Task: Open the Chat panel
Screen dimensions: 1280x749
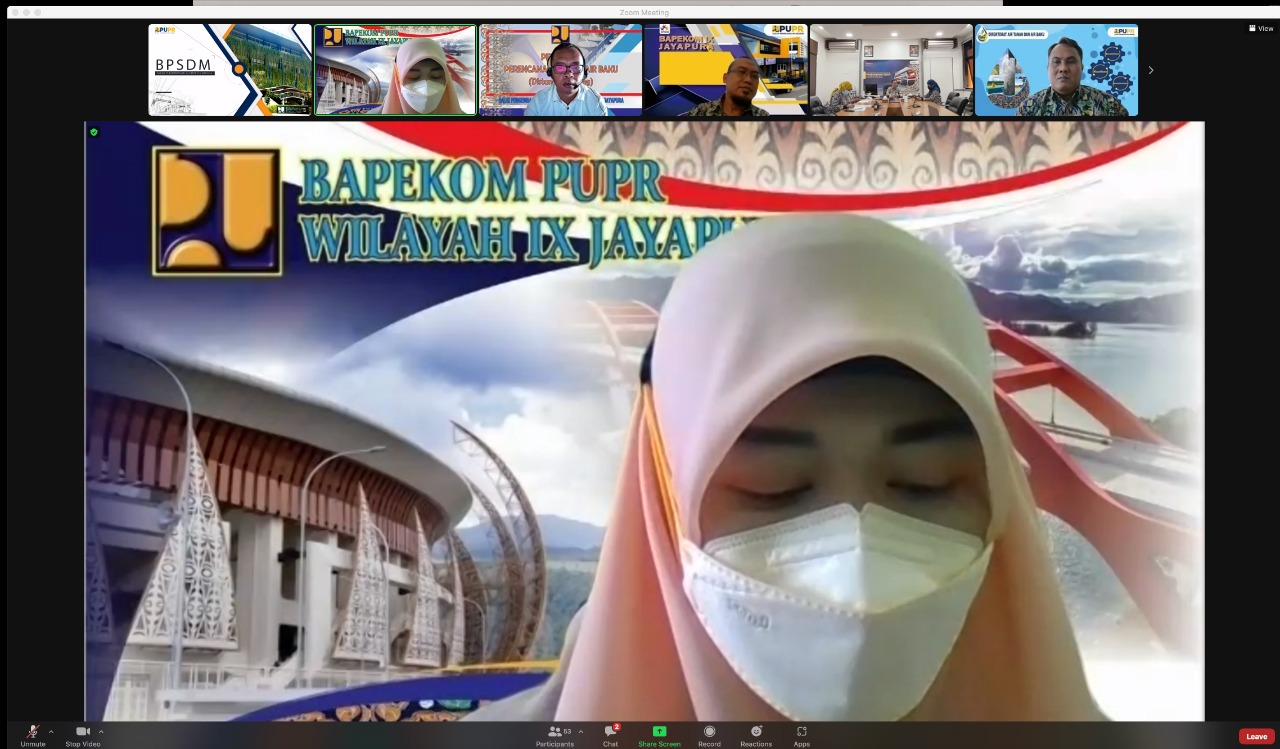Action: (610, 736)
